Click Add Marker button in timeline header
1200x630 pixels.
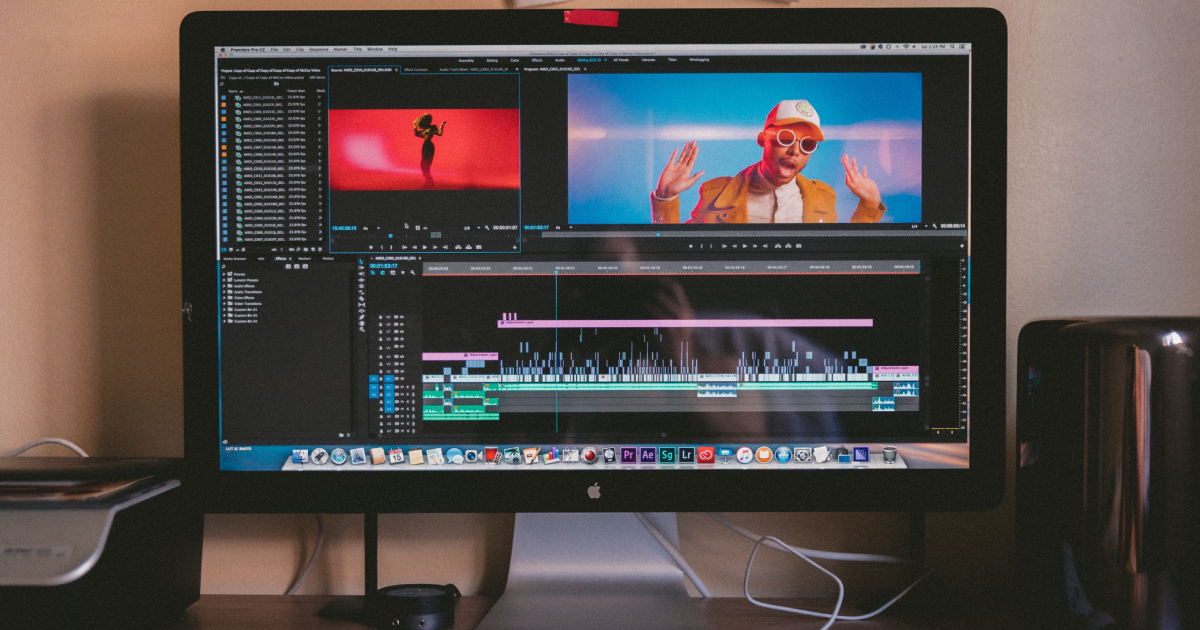pyautogui.click(x=403, y=273)
